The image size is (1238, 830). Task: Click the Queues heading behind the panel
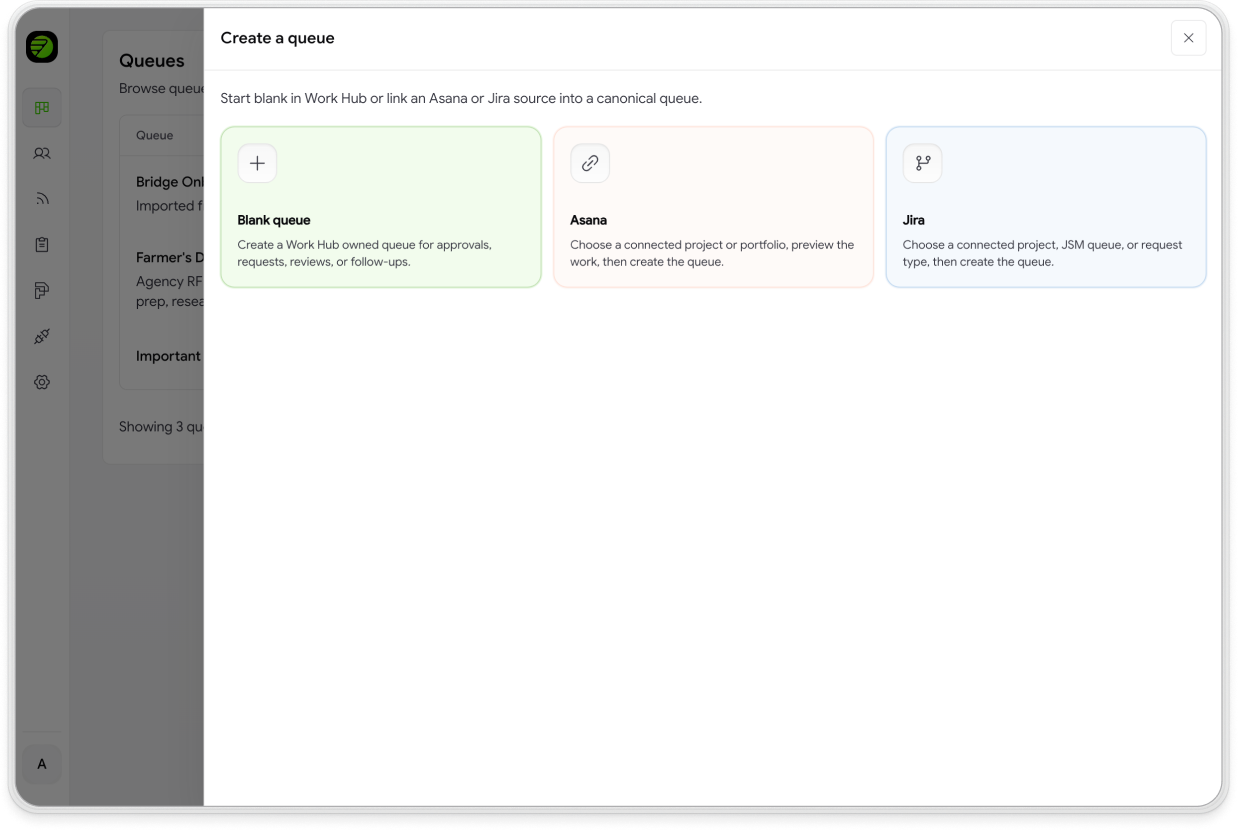[152, 61]
